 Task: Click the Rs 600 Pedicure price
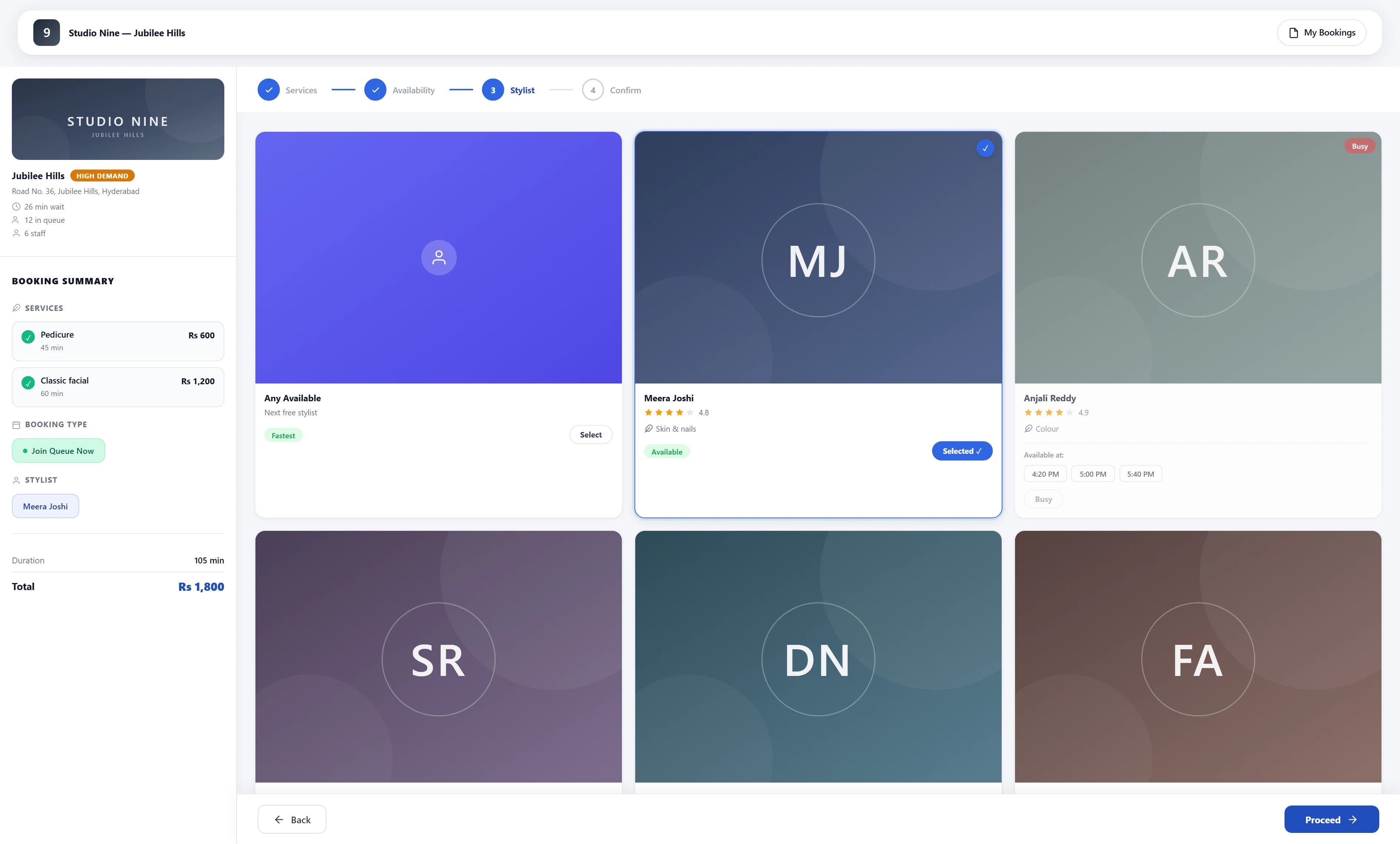click(201, 335)
